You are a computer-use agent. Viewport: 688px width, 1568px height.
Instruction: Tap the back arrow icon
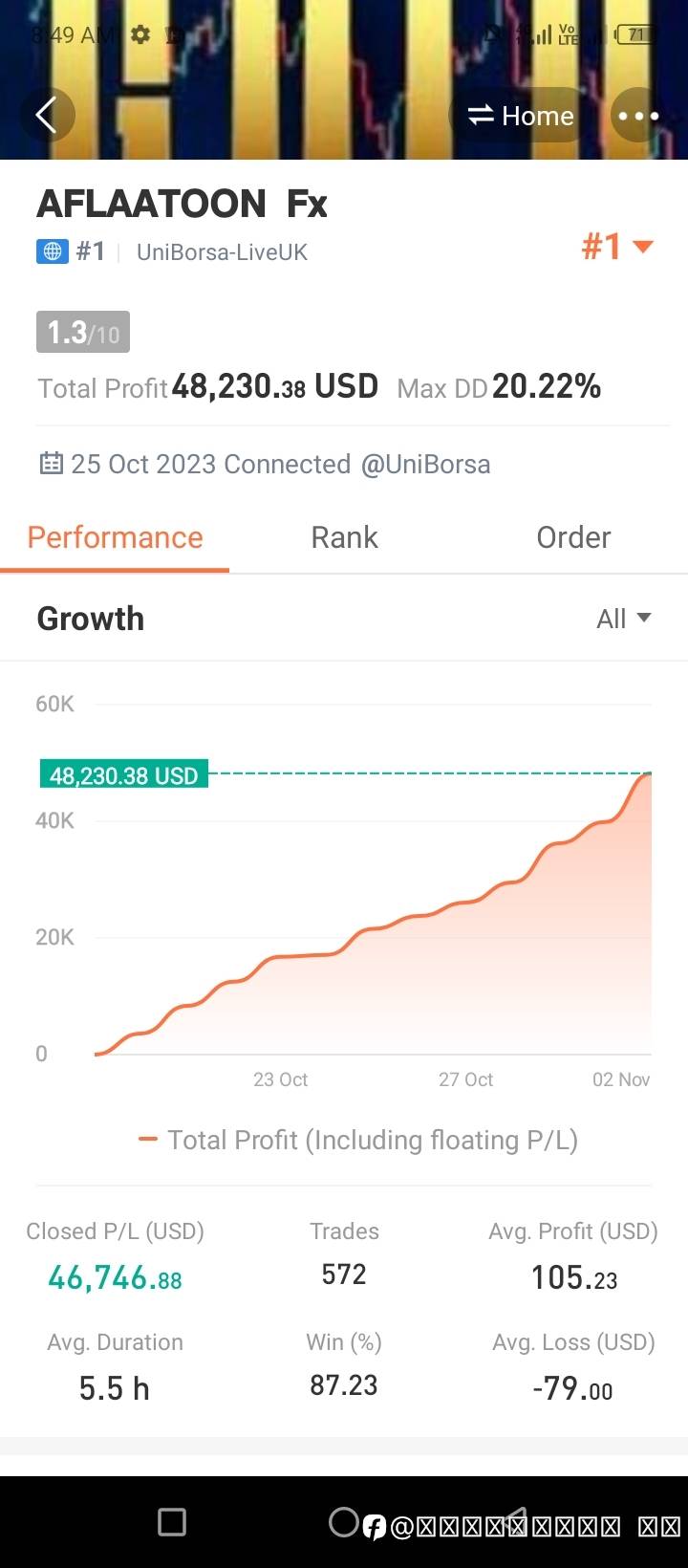point(46,116)
